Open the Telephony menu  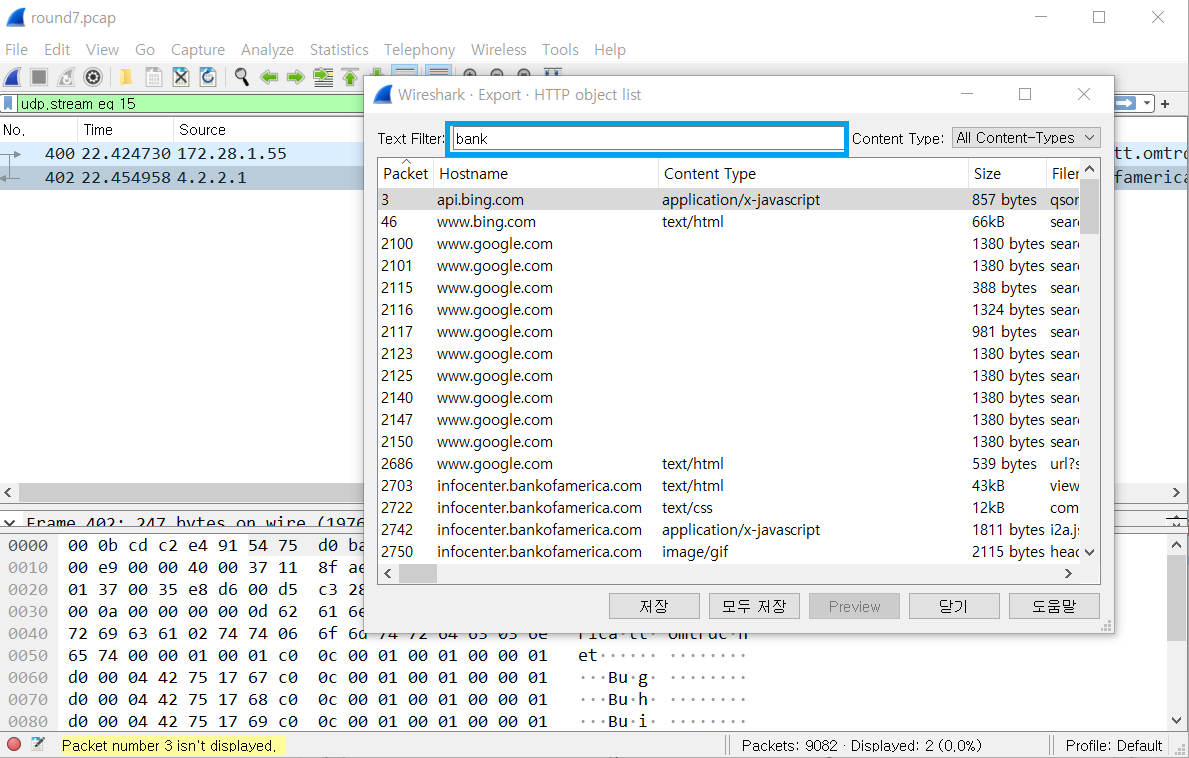point(419,50)
